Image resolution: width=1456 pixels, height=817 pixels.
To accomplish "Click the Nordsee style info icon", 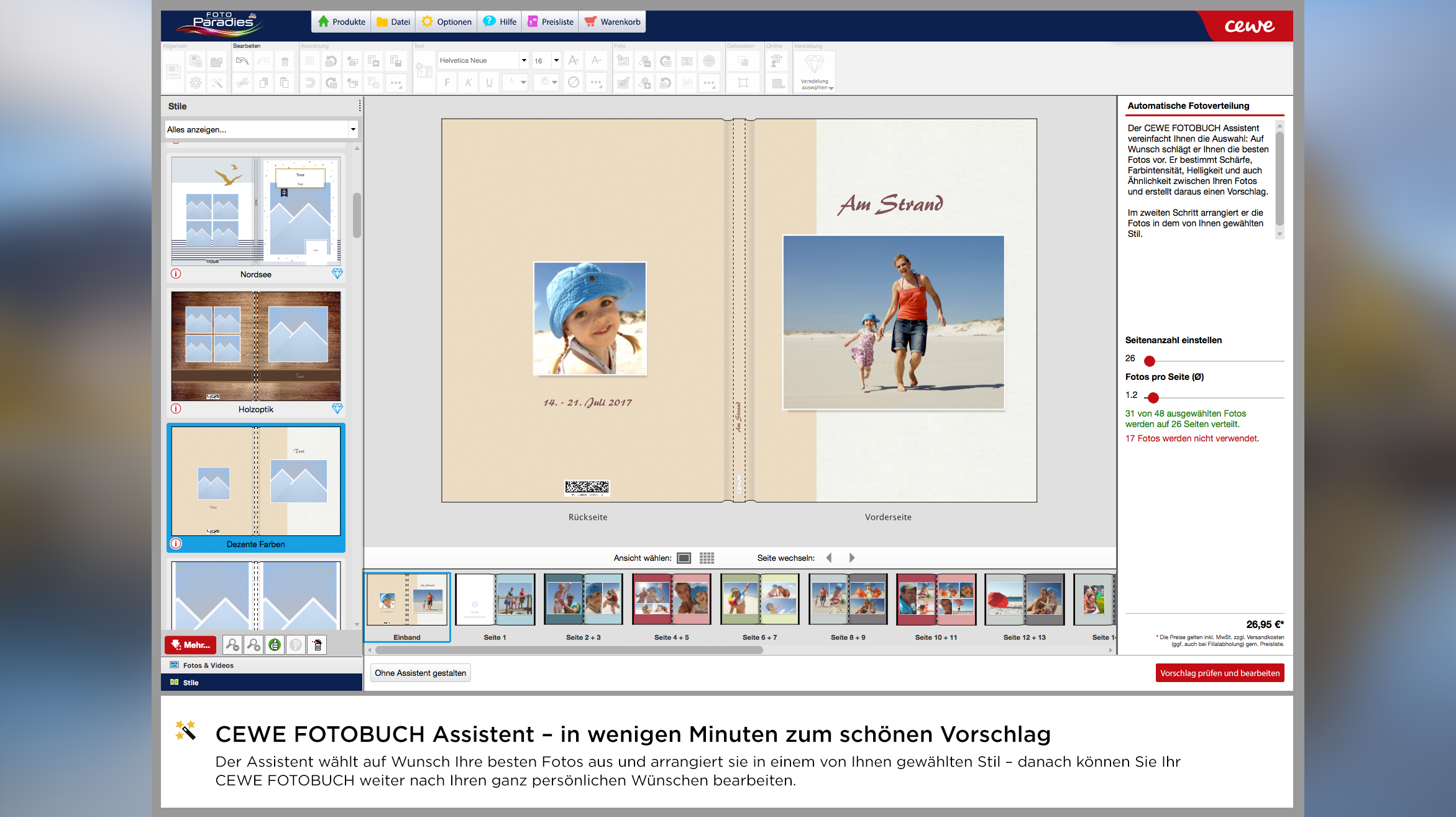I will [176, 274].
